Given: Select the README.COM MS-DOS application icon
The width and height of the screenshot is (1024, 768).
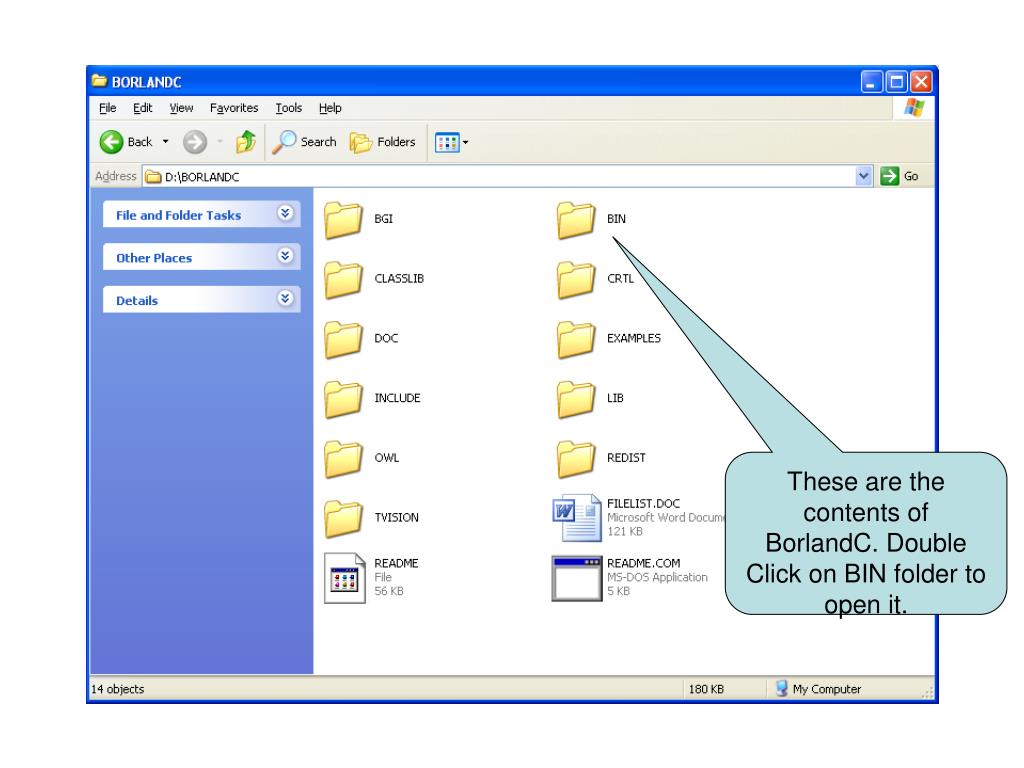Looking at the screenshot, I should 577,579.
